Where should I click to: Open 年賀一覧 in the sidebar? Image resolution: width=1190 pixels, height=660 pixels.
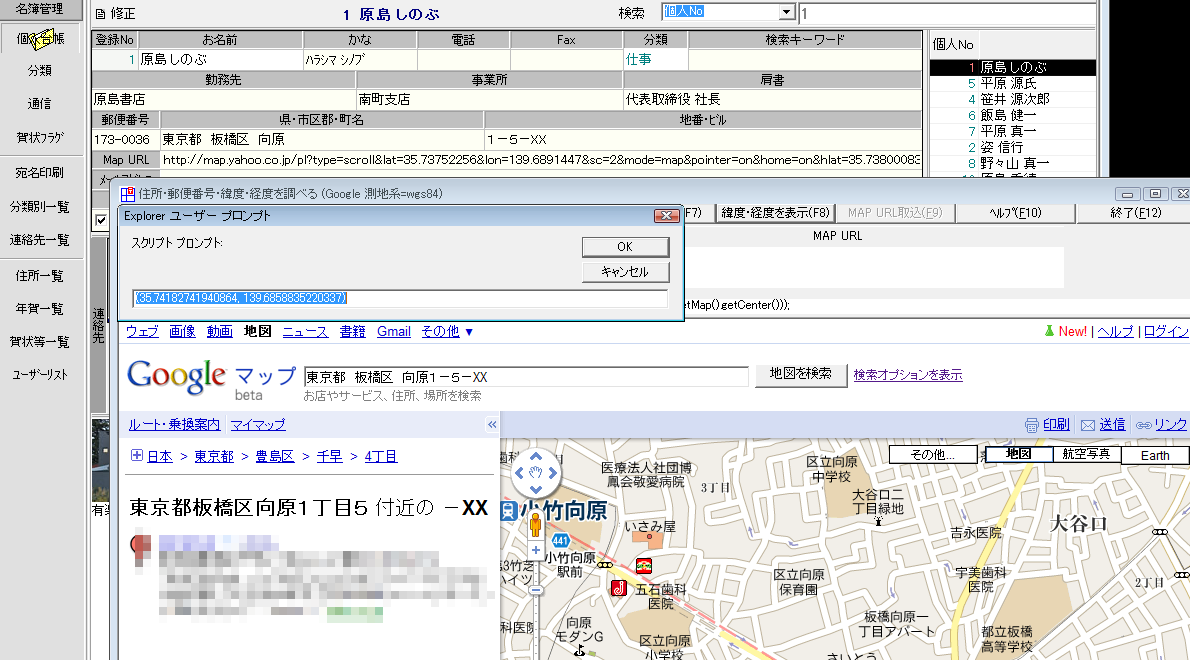coord(40,309)
